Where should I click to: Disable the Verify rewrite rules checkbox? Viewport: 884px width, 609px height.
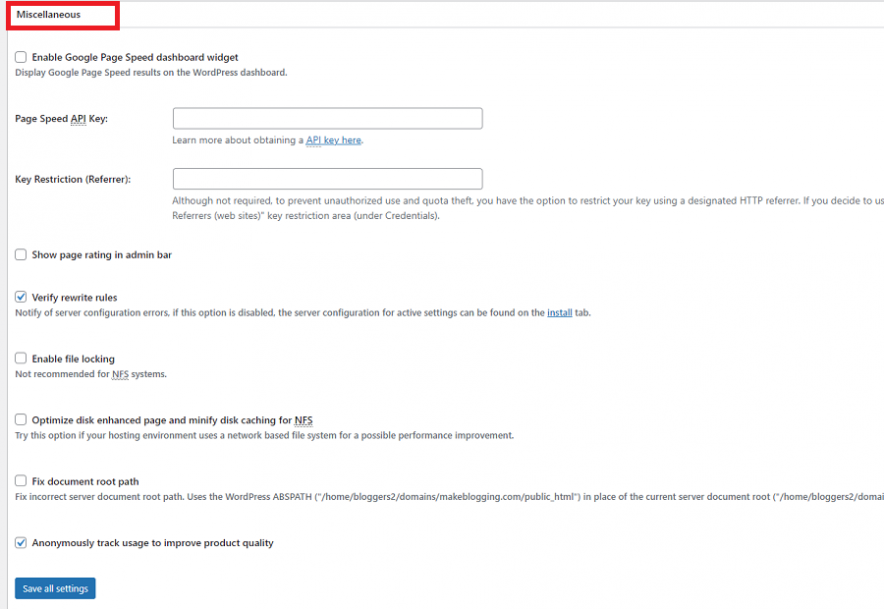[21, 297]
